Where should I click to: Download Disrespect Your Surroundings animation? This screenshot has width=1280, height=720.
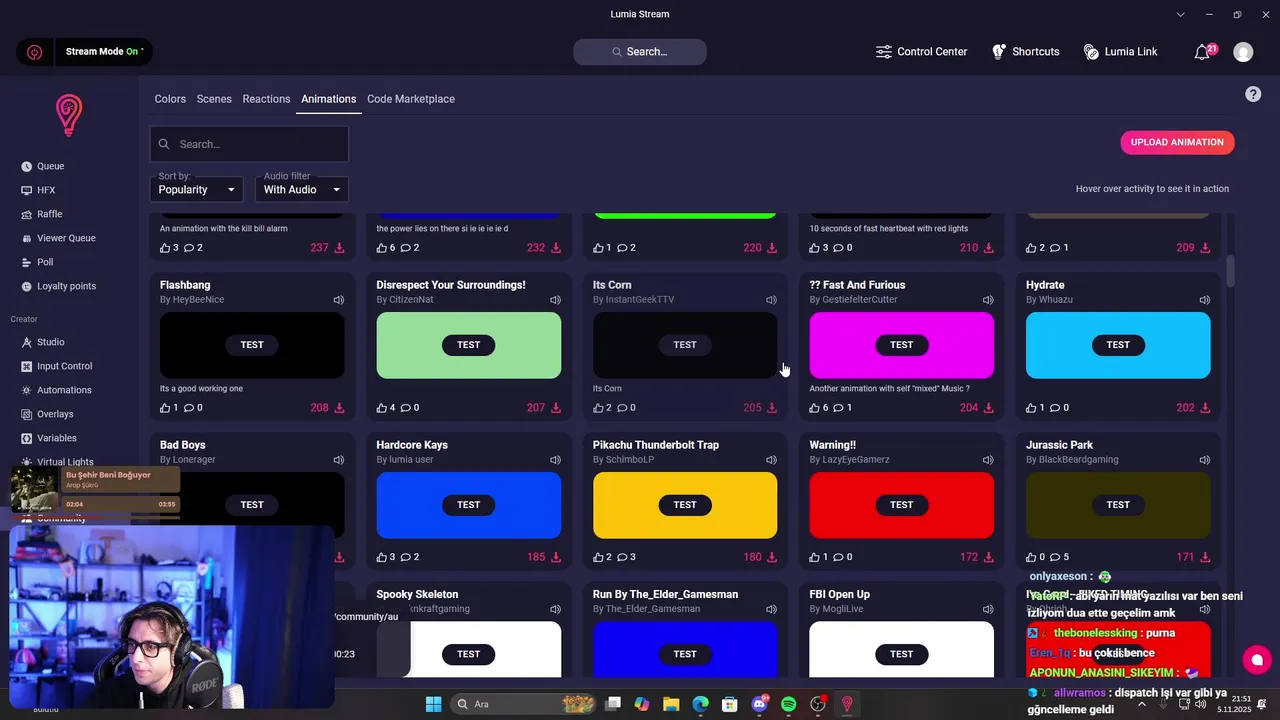[556, 408]
